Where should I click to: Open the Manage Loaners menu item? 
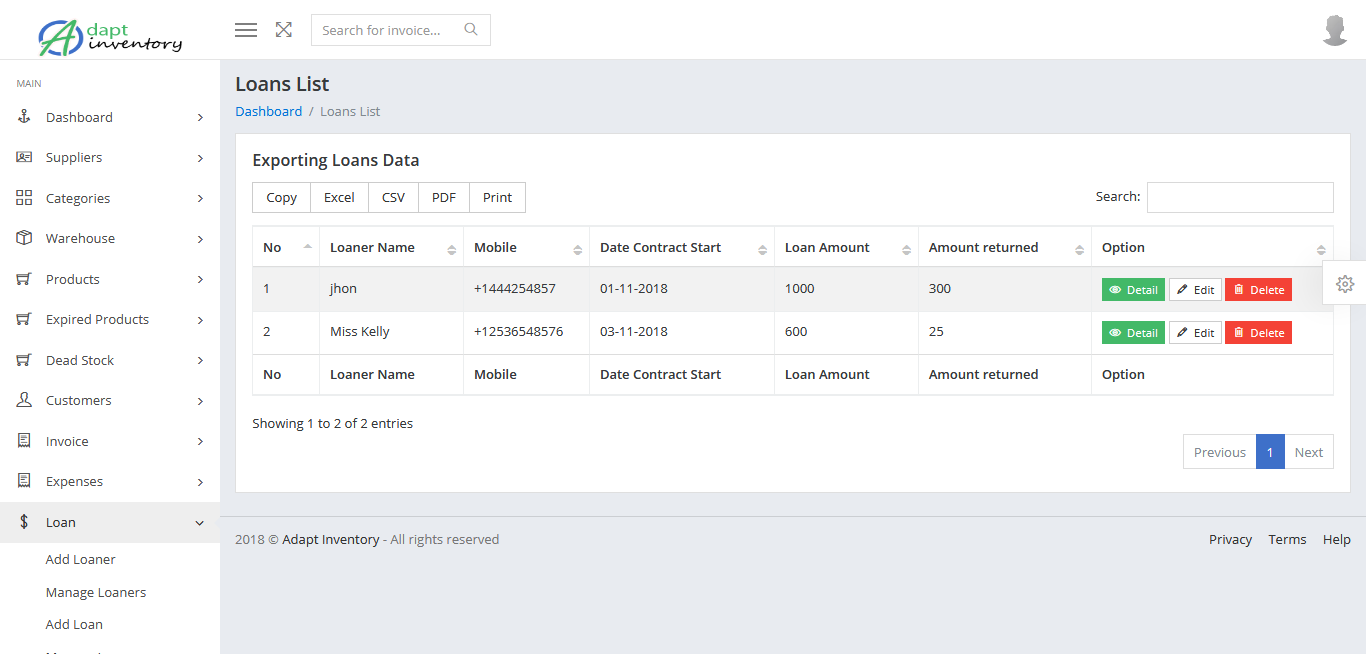[x=95, y=592]
